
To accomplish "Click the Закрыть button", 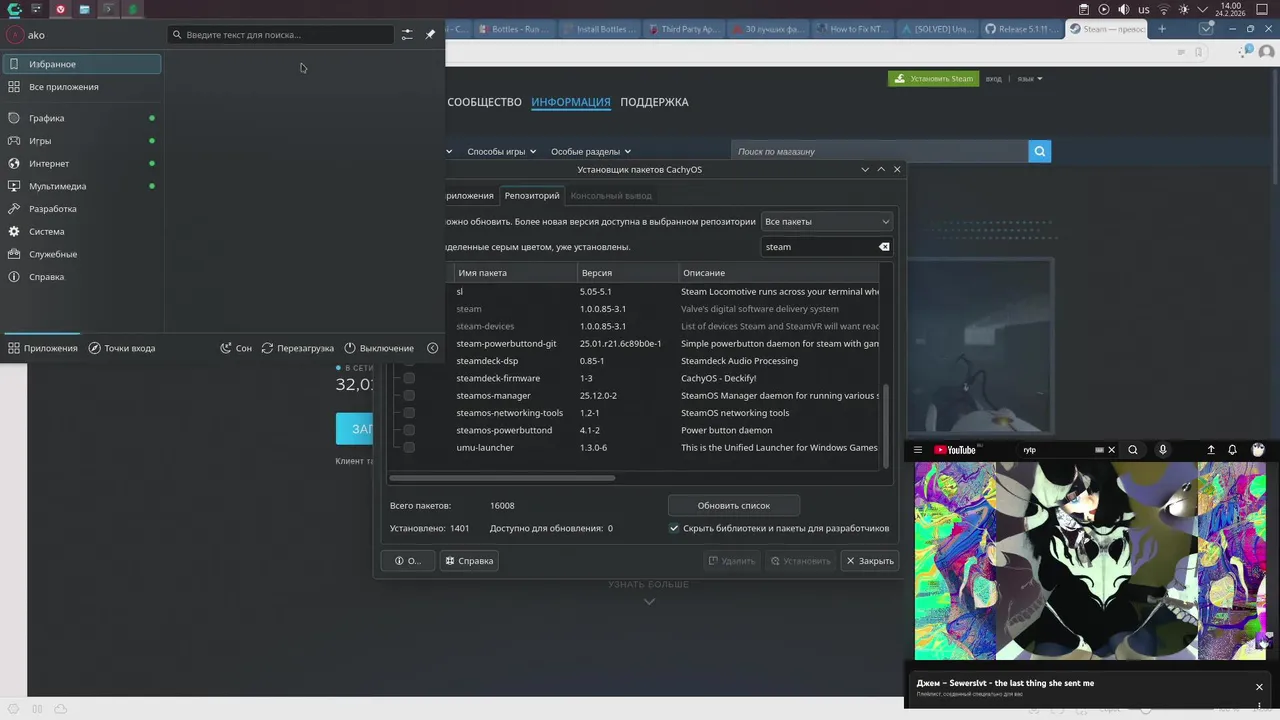I will [870, 561].
